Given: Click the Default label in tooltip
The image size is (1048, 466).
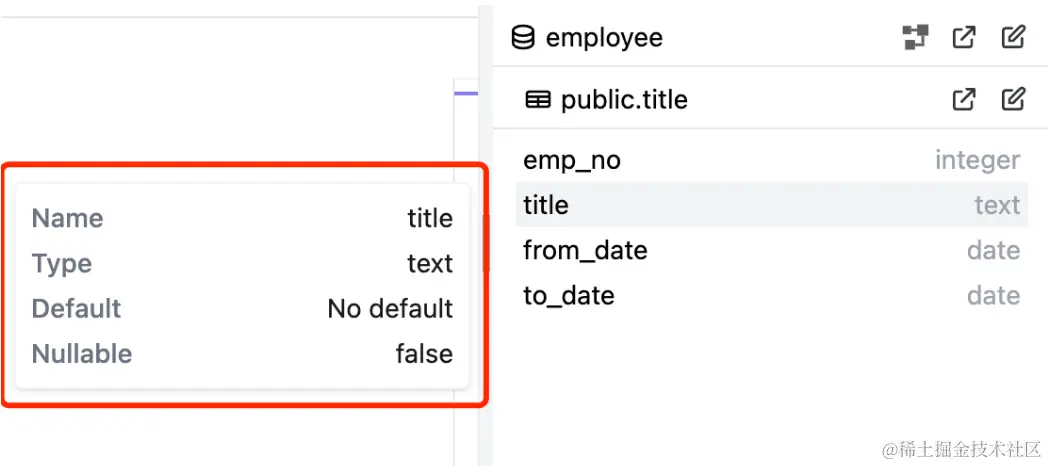Looking at the screenshot, I should click(x=76, y=309).
